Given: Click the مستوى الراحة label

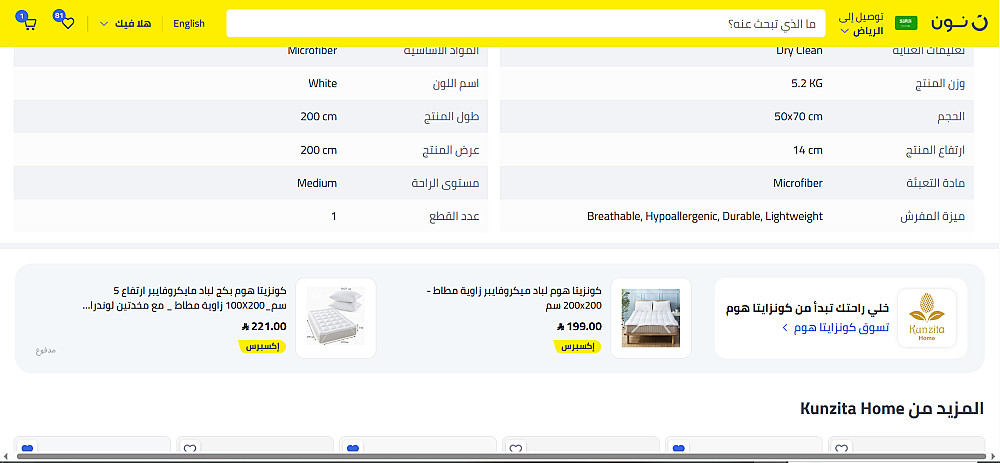Looking at the screenshot, I should point(445,183).
